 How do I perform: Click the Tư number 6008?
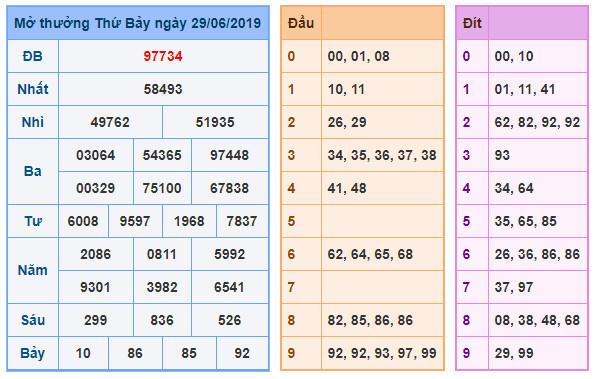83,222
